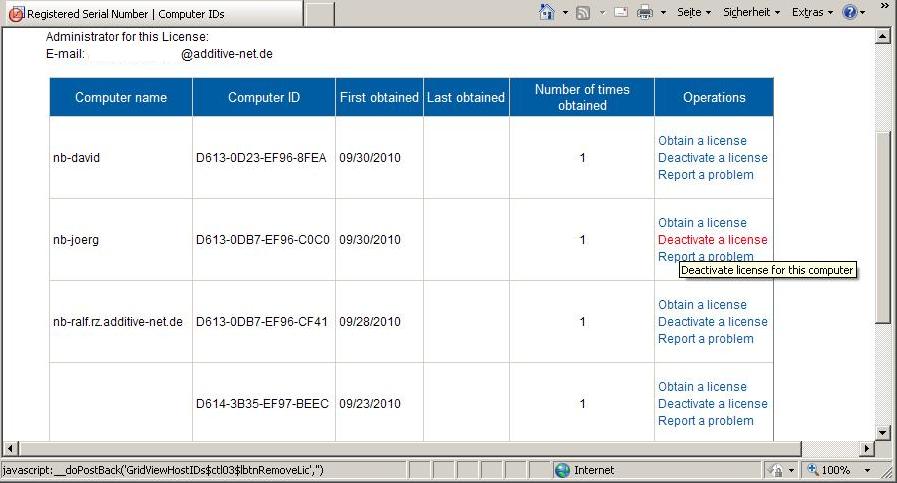Report a problem for D614-3B35-EF97-BEEC
The height and width of the screenshot is (483, 897).
click(705, 421)
